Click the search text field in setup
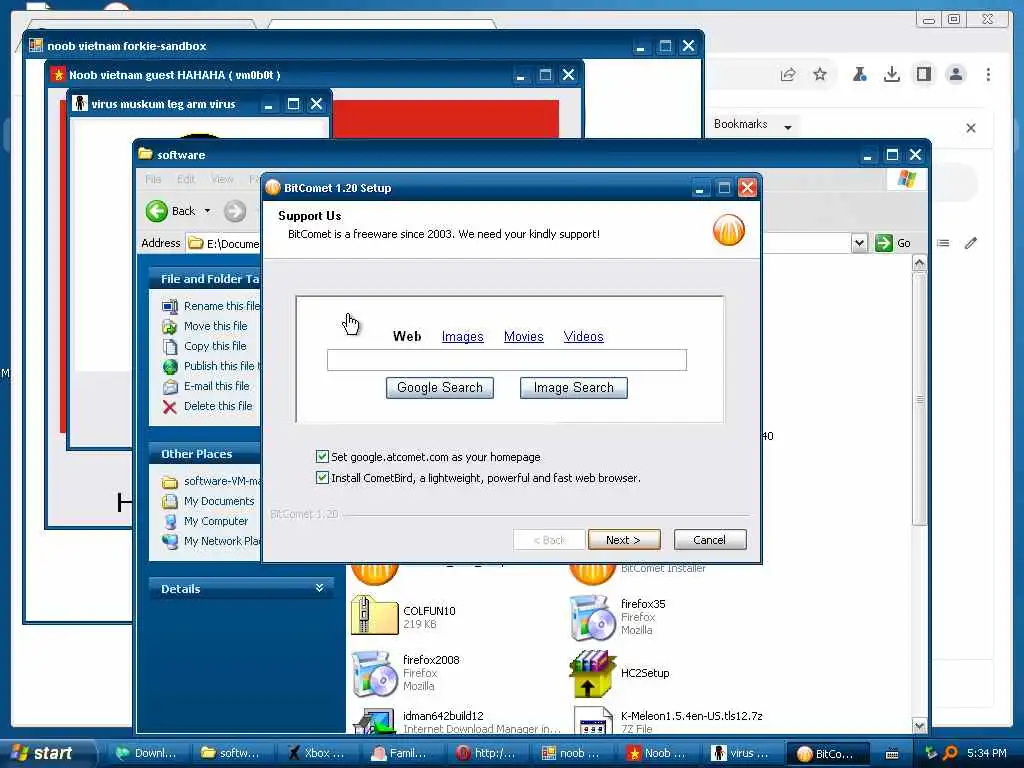Viewport: 1024px width, 768px height. point(507,360)
